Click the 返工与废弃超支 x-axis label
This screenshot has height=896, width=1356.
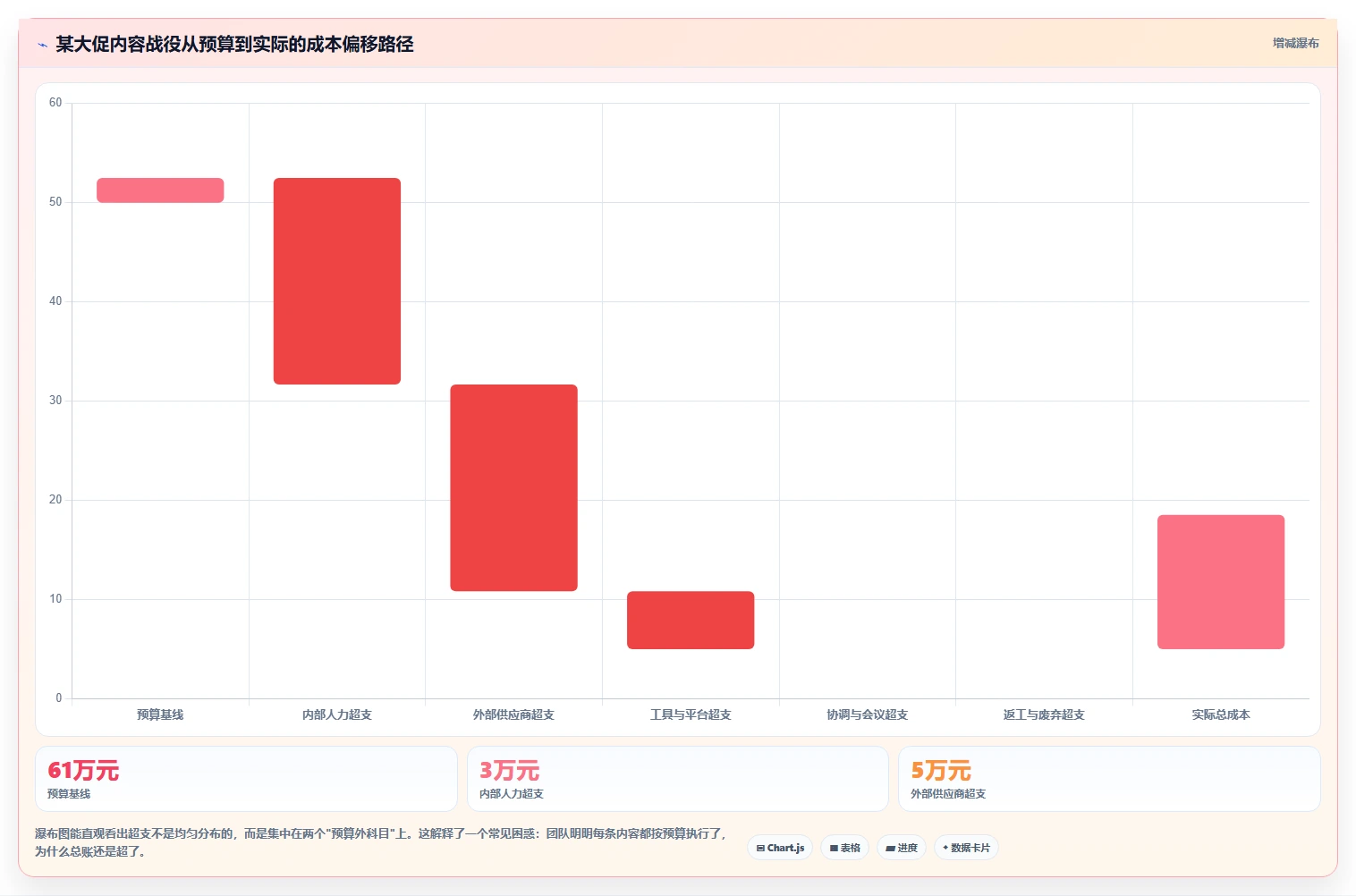point(1044,714)
